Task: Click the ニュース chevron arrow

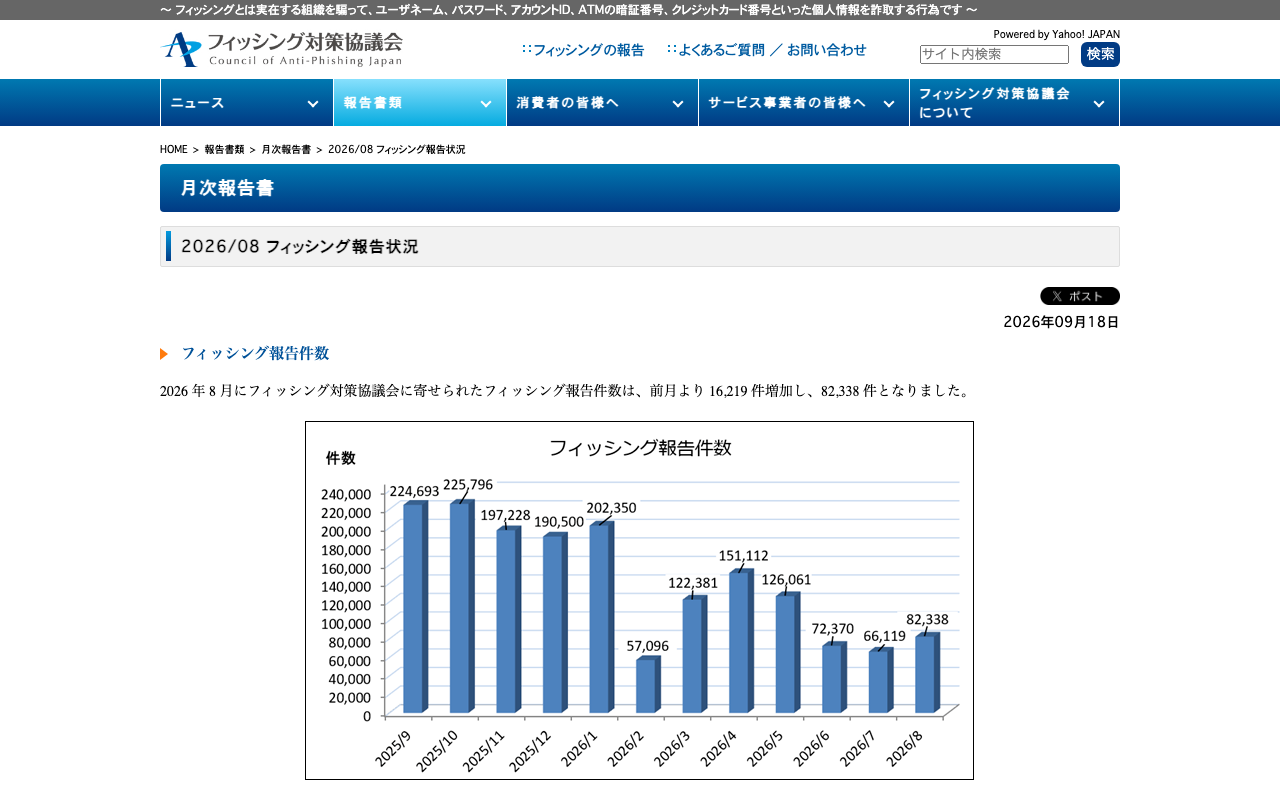Action: 313,104
